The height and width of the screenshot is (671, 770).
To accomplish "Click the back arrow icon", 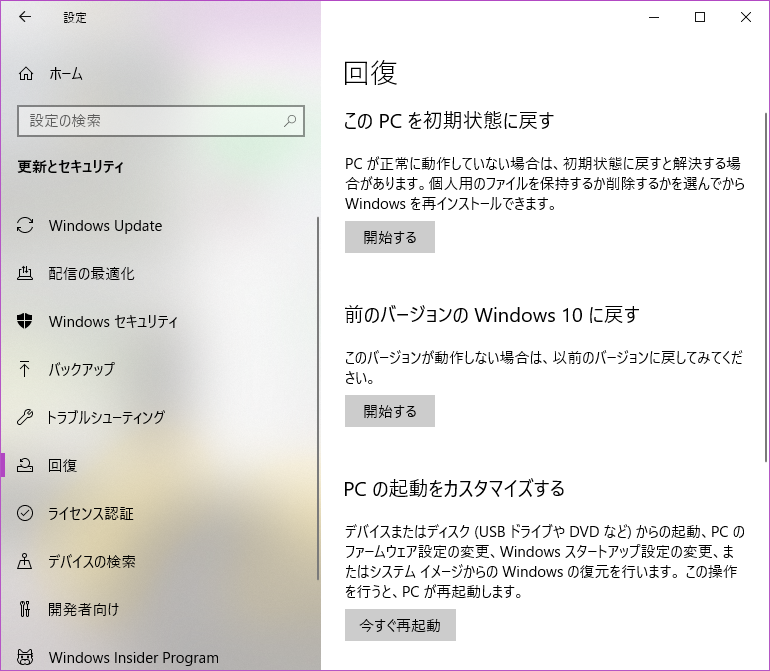I will (x=25, y=17).
